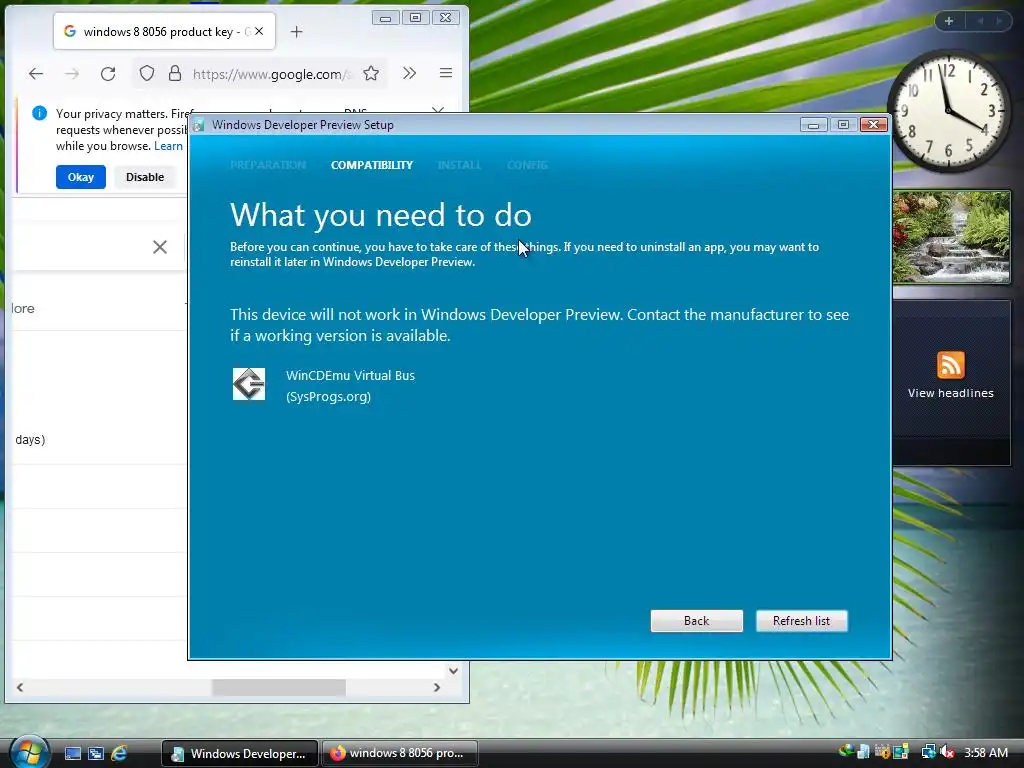
Task: Click the site padlock icon in Firefox
Action: point(174,73)
